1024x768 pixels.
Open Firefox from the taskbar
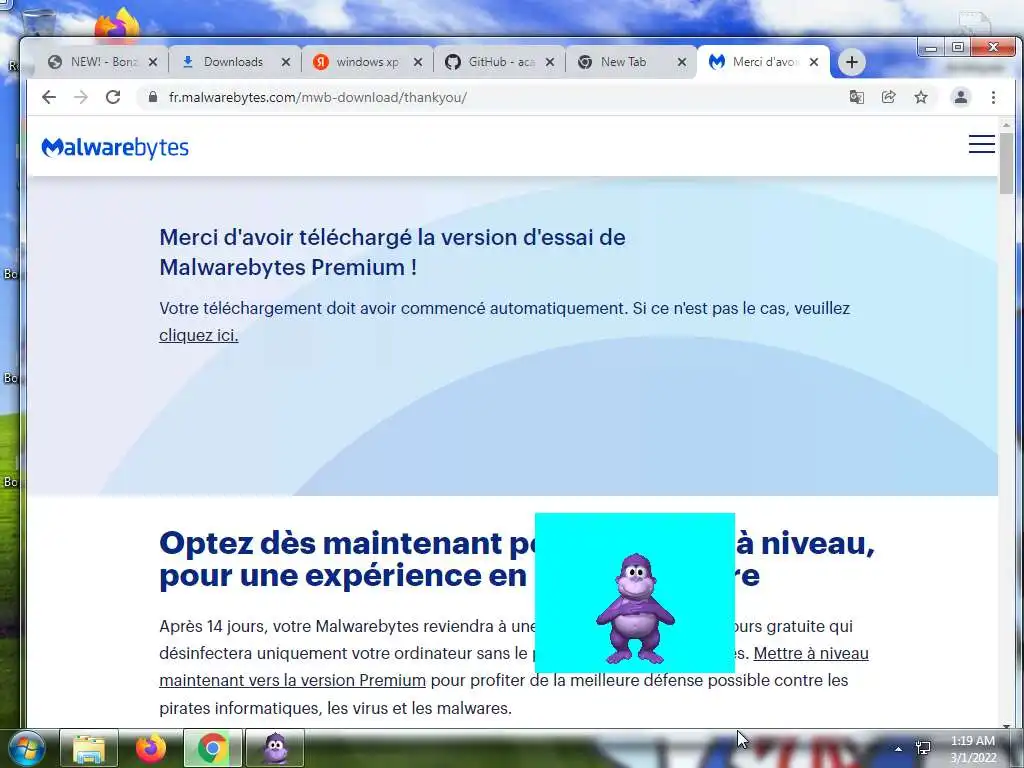[x=151, y=749]
